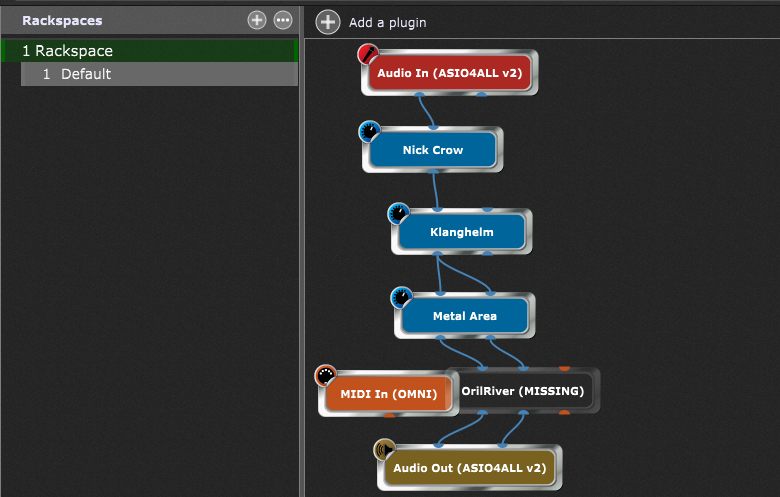Click the right input pin of Klanghelm
780x497 pixels.
(x=488, y=209)
